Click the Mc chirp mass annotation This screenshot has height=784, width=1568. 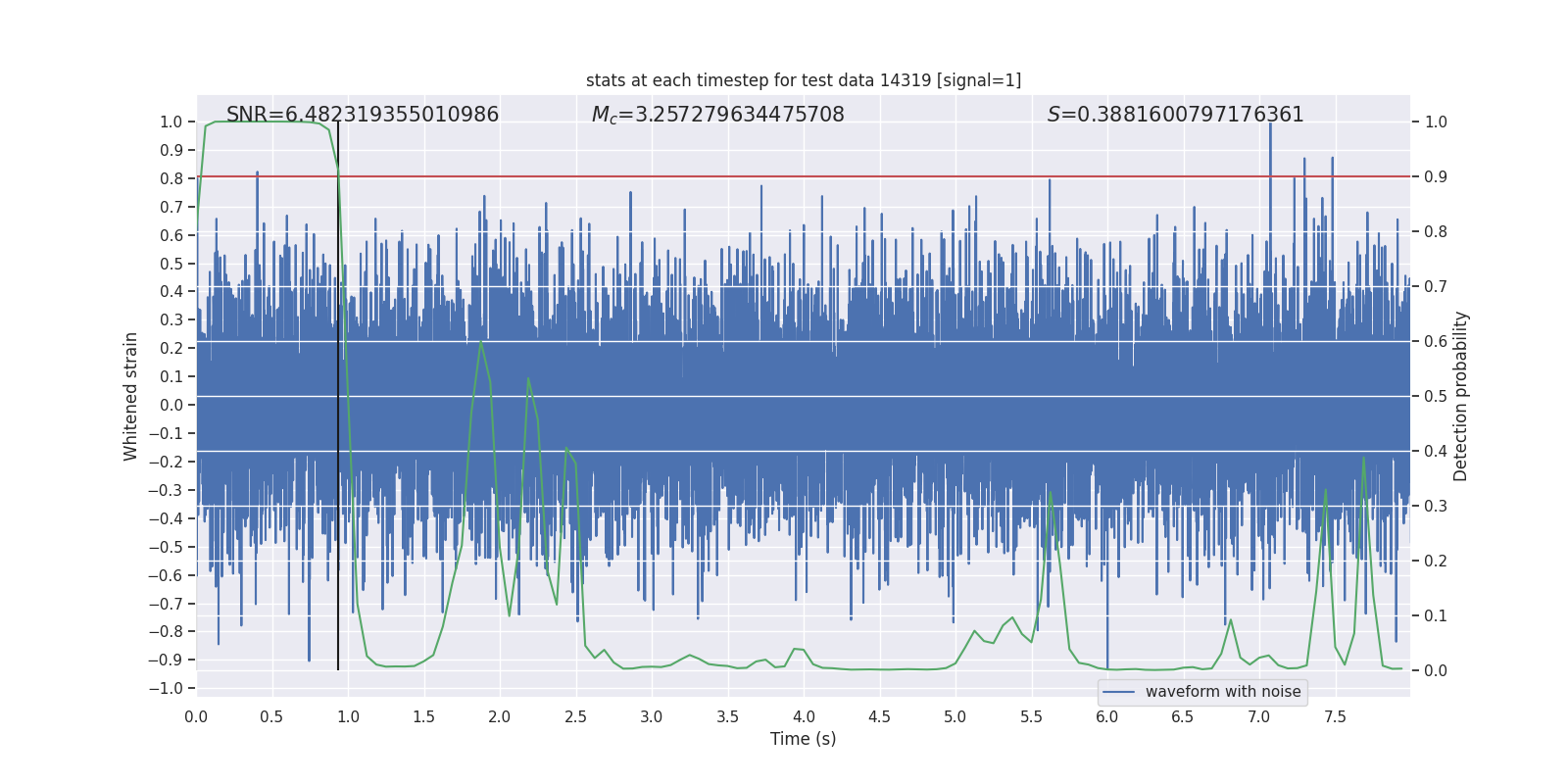[x=717, y=115]
